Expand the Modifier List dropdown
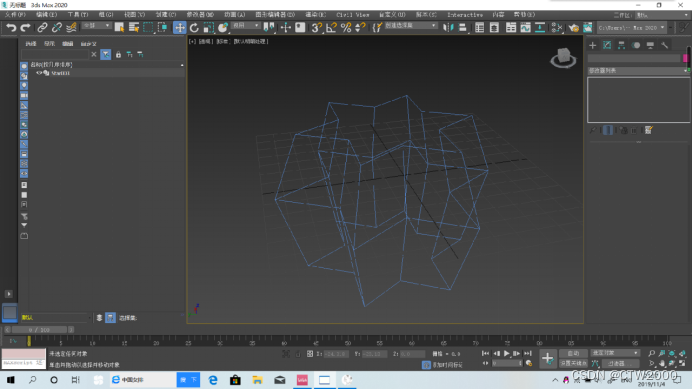This screenshot has height=390, width=693. (x=638, y=71)
